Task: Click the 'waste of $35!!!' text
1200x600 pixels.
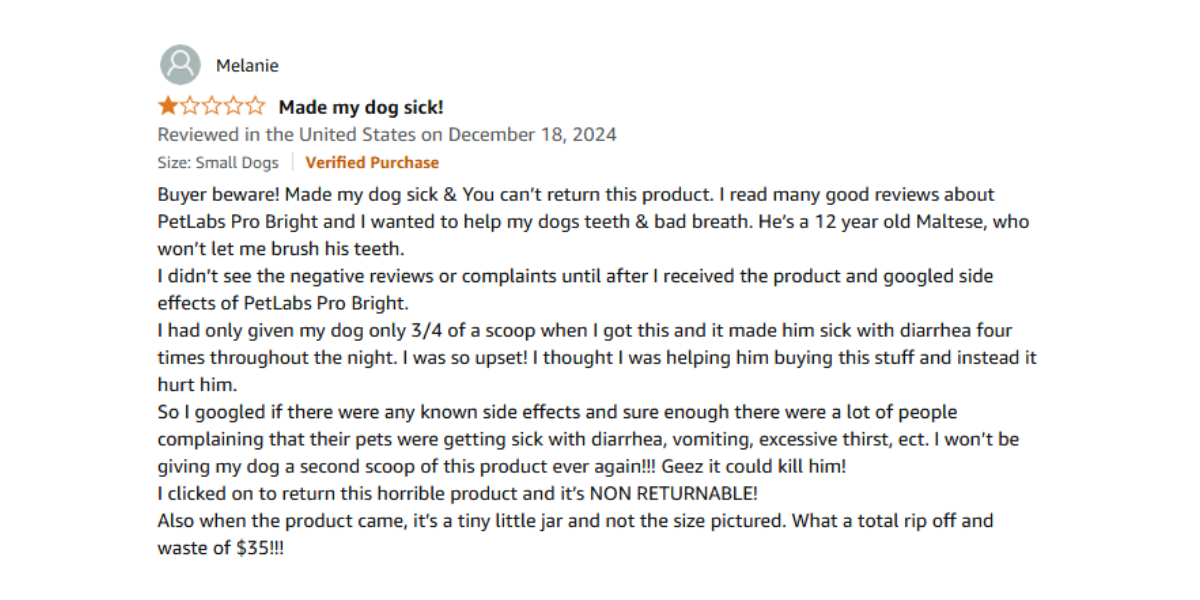Action: [220, 548]
